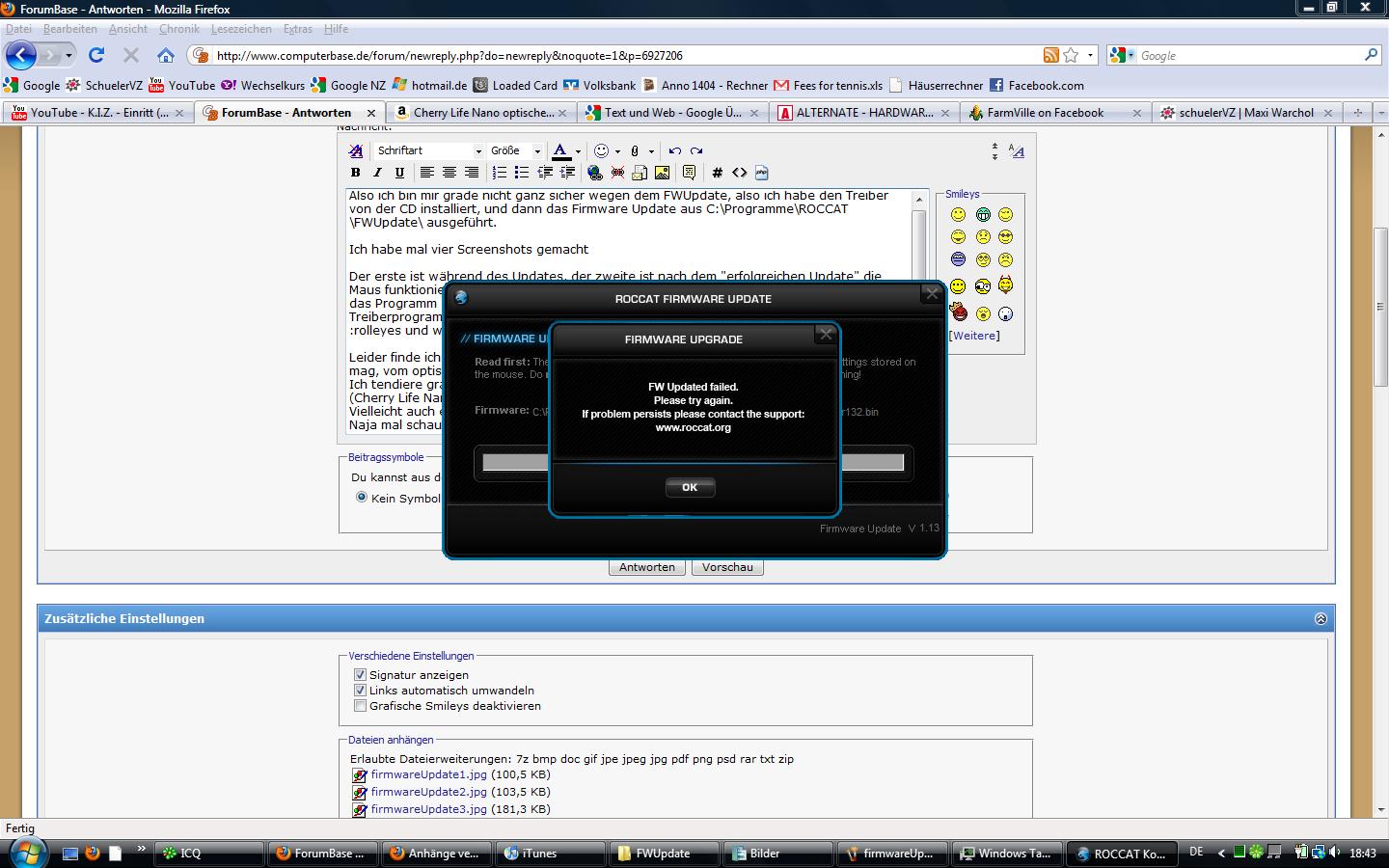Align text left in the editor
The image size is (1389, 868).
[x=426, y=173]
